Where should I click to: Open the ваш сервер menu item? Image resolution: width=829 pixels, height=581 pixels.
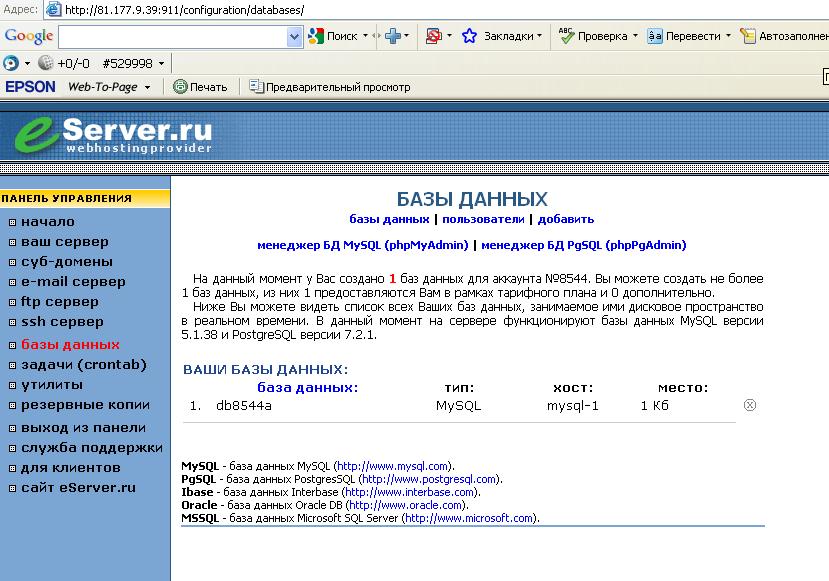[x=65, y=242]
